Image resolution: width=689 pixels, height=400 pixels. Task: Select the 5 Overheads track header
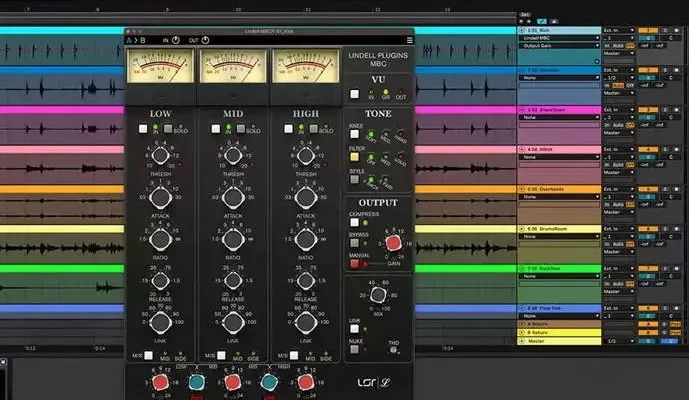(559, 188)
